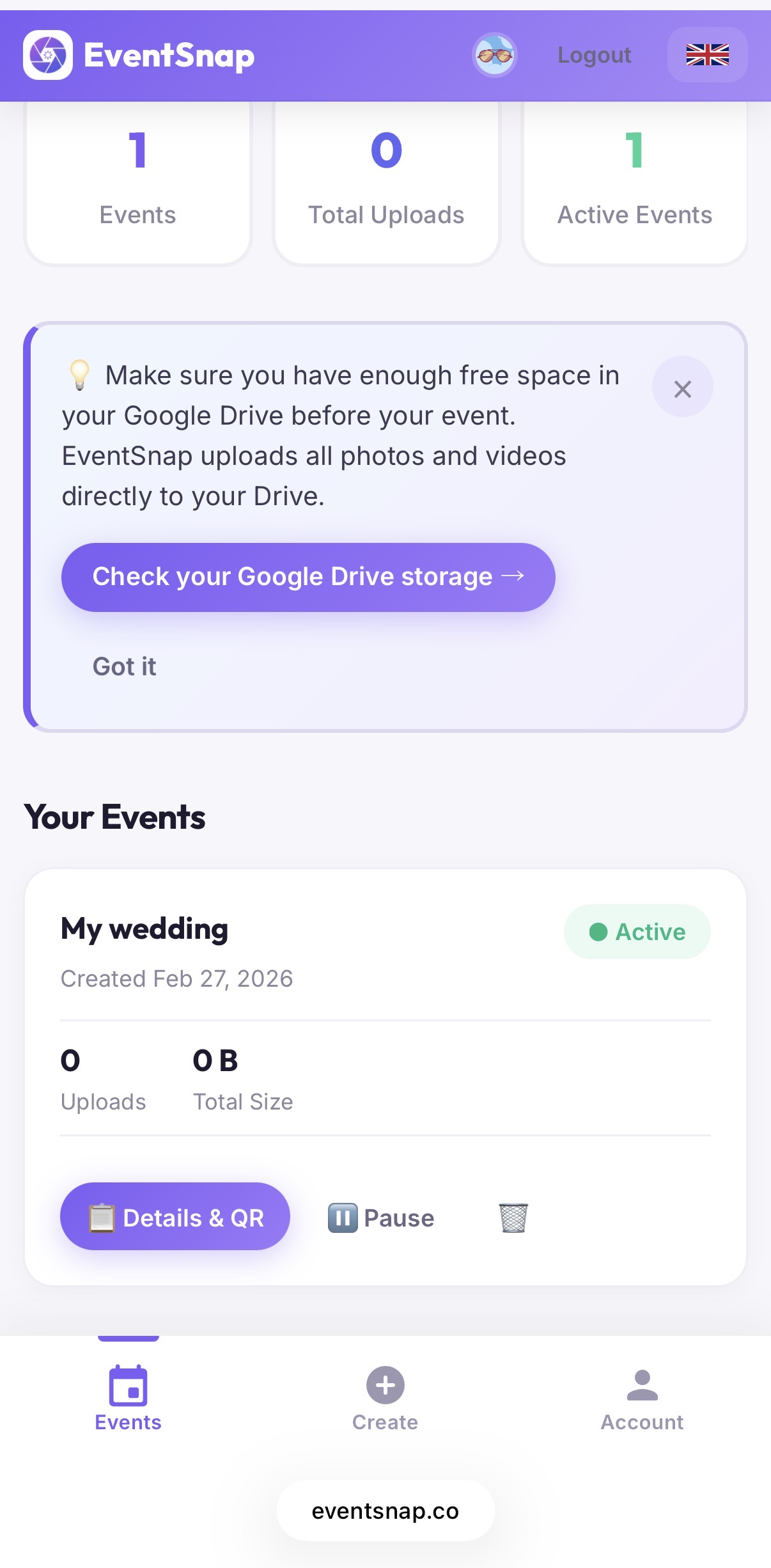Image resolution: width=771 pixels, height=1568 pixels.
Task: Dismiss the Google Drive tip with X
Action: click(x=682, y=388)
